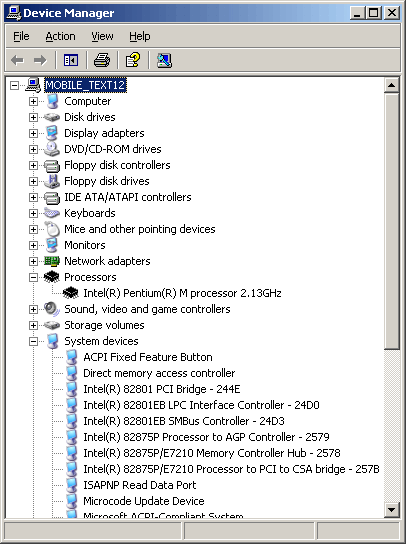Image resolution: width=406 pixels, height=544 pixels.
Task: Click the DVD/CD-ROM drives icon
Action: pyautogui.click(x=52, y=149)
